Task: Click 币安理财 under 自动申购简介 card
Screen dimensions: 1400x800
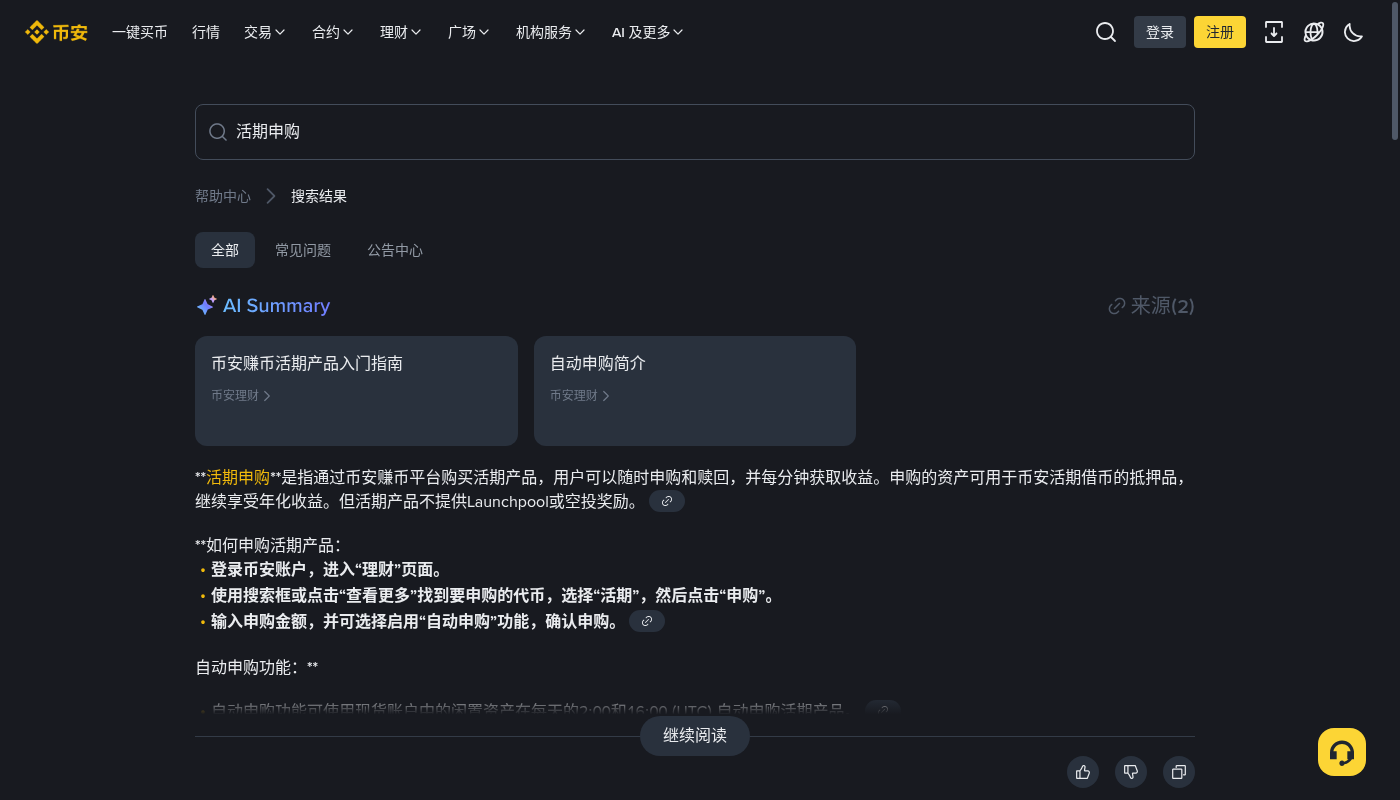Action: click(x=580, y=396)
